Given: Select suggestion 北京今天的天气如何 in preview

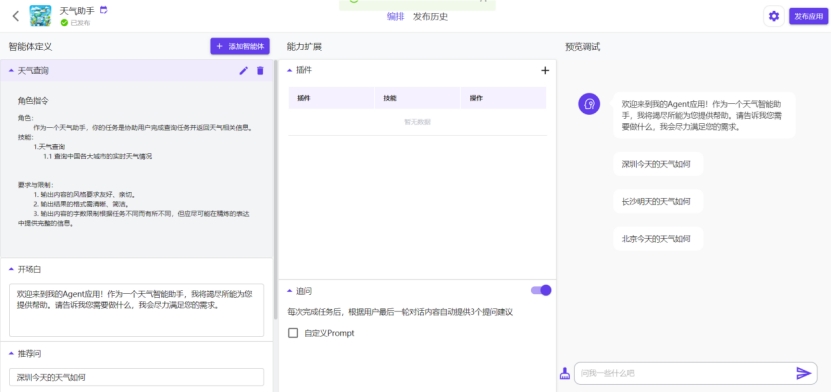Looking at the screenshot, I should coord(658,239).
